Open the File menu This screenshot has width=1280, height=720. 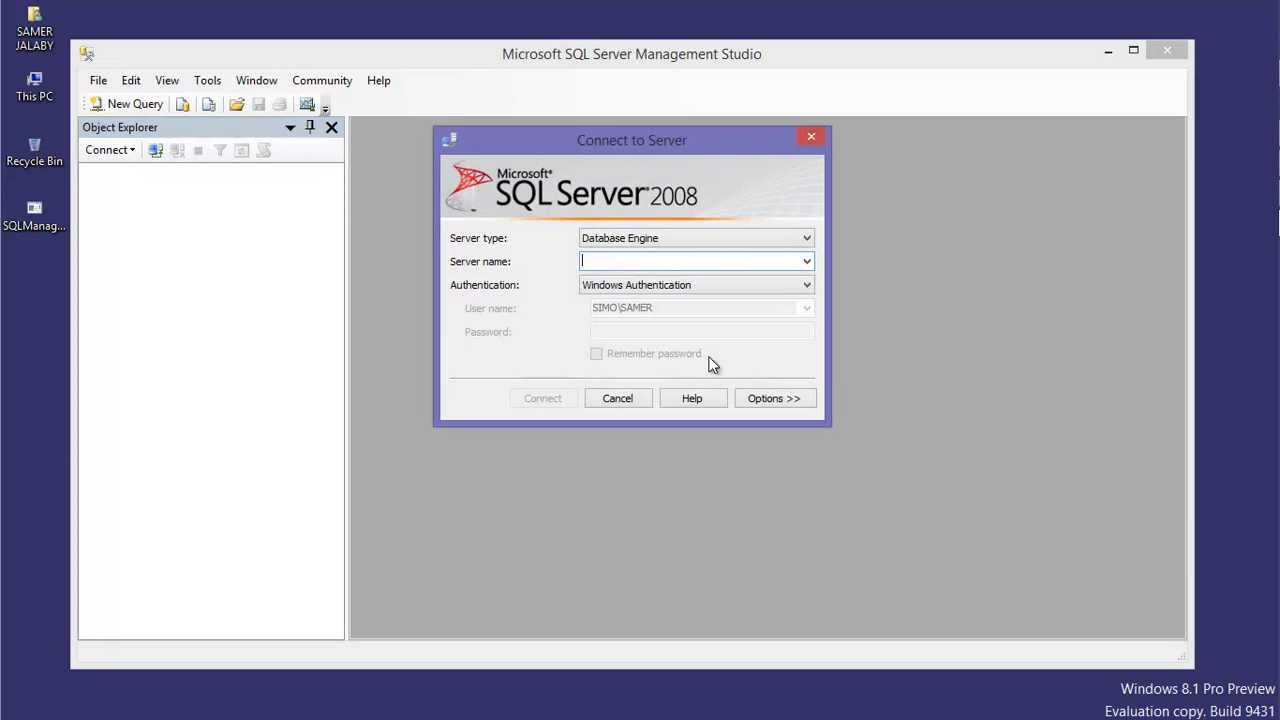[x=98, y=80]
